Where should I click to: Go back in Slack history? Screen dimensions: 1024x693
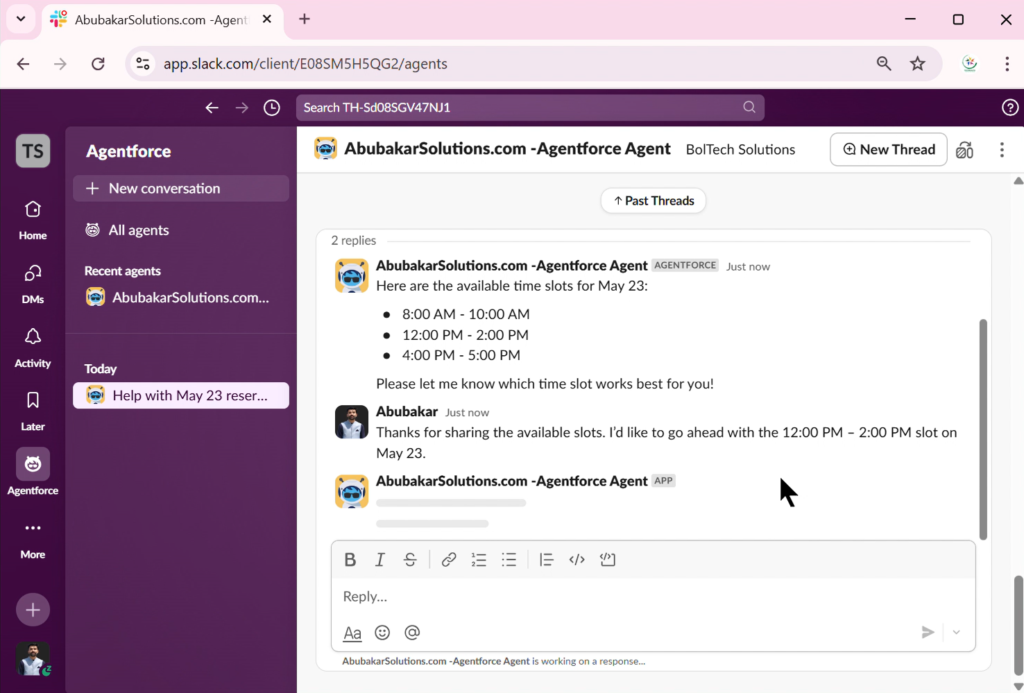[212, 108]
